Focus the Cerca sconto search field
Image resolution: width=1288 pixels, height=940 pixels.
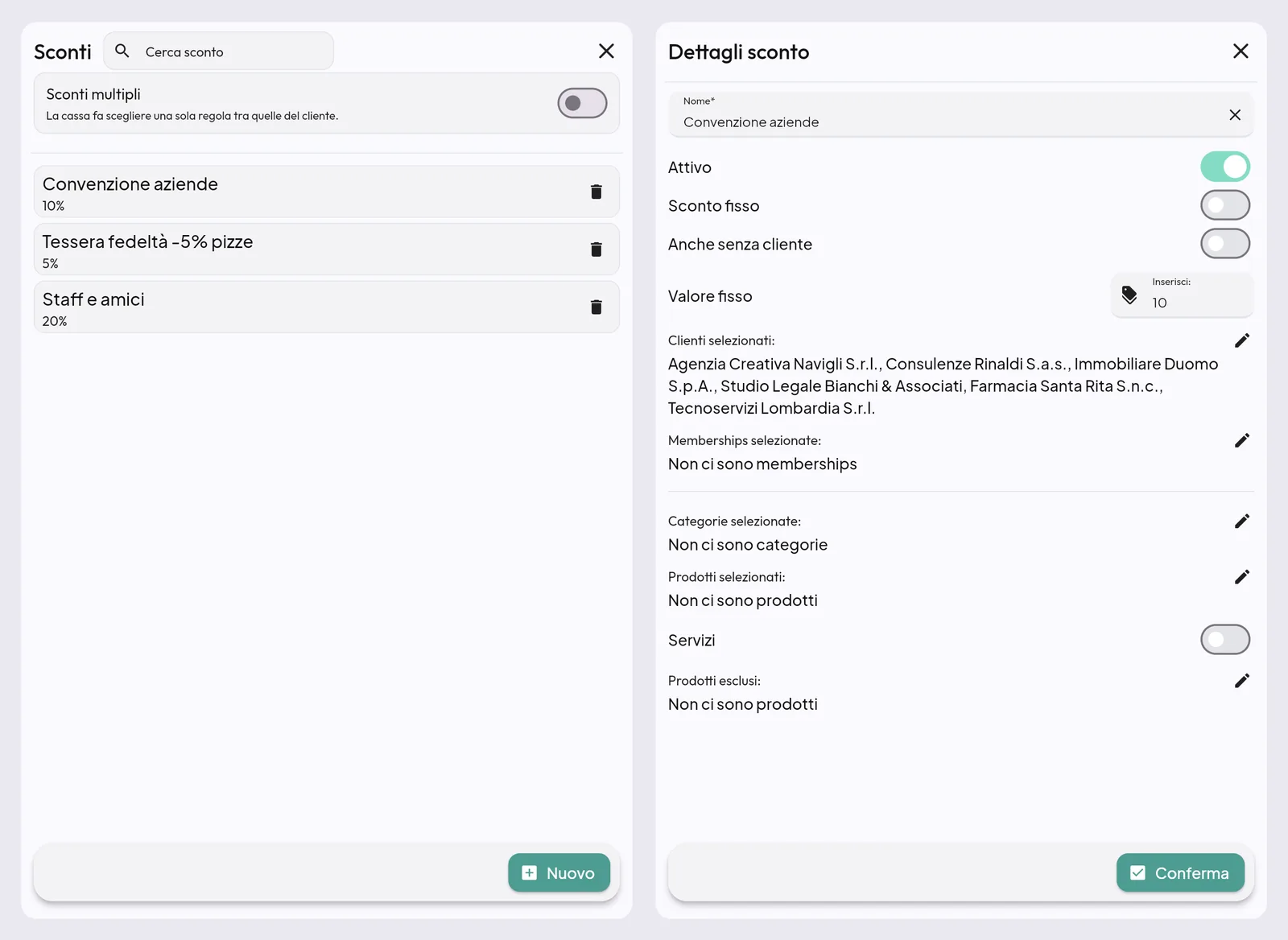[218, 52]
